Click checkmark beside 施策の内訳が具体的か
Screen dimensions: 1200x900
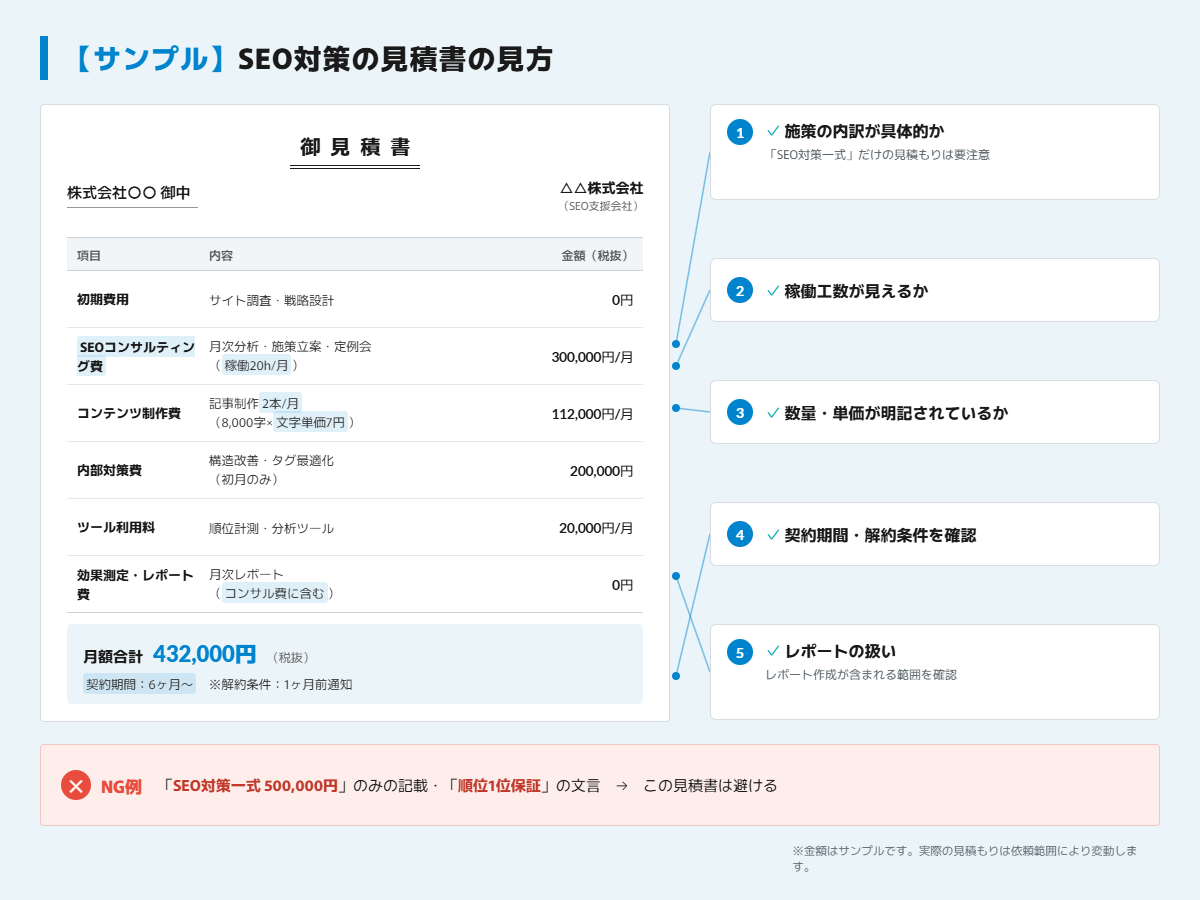(x=773, y=131)
